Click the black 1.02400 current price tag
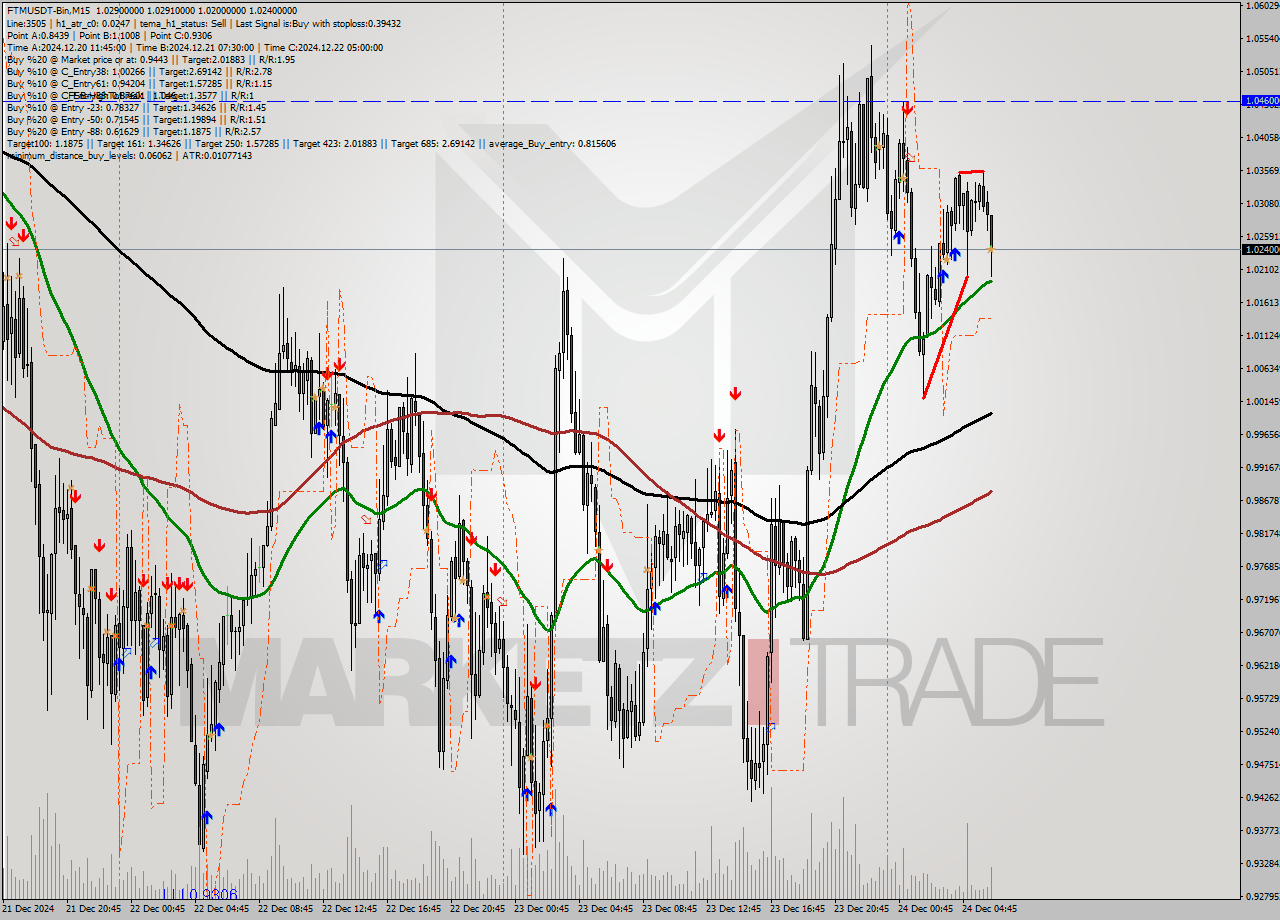This screenshot has width=1280, height=920. click(1260, 248)
